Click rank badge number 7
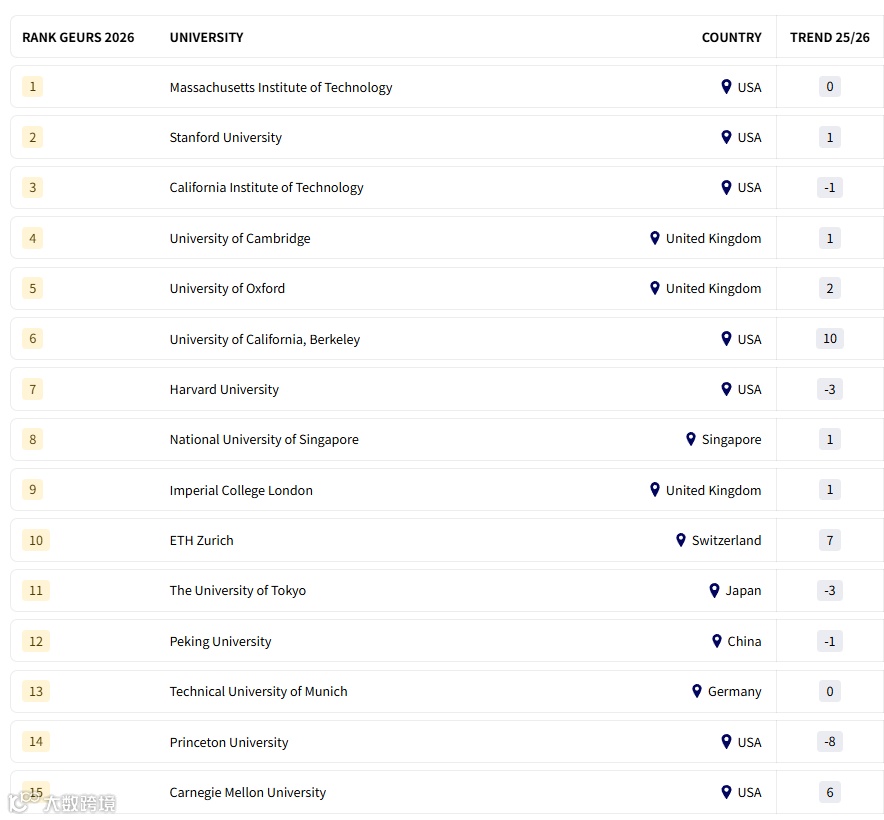This screenshot has height=820, width=884. [33, 389]
